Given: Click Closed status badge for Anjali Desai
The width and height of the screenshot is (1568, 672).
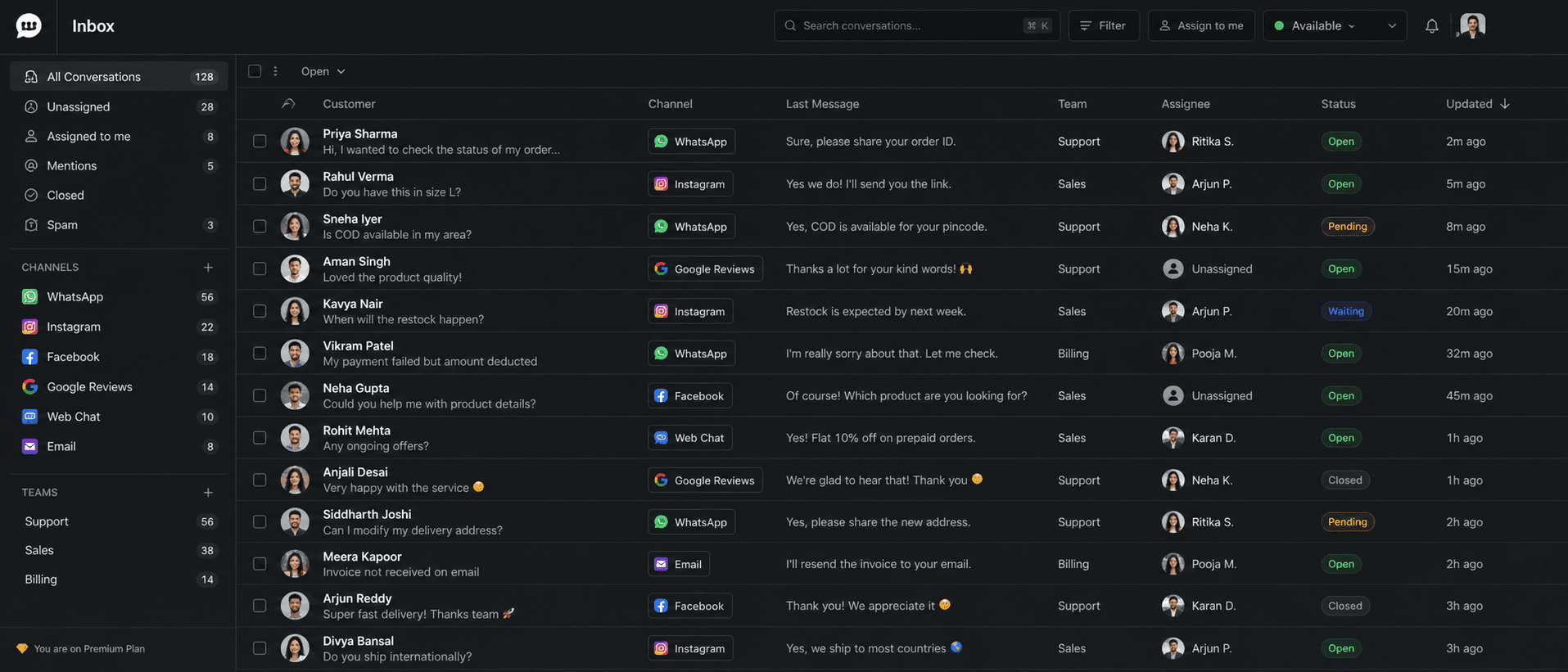Looking at the screenshot, I should (1344, 480).
